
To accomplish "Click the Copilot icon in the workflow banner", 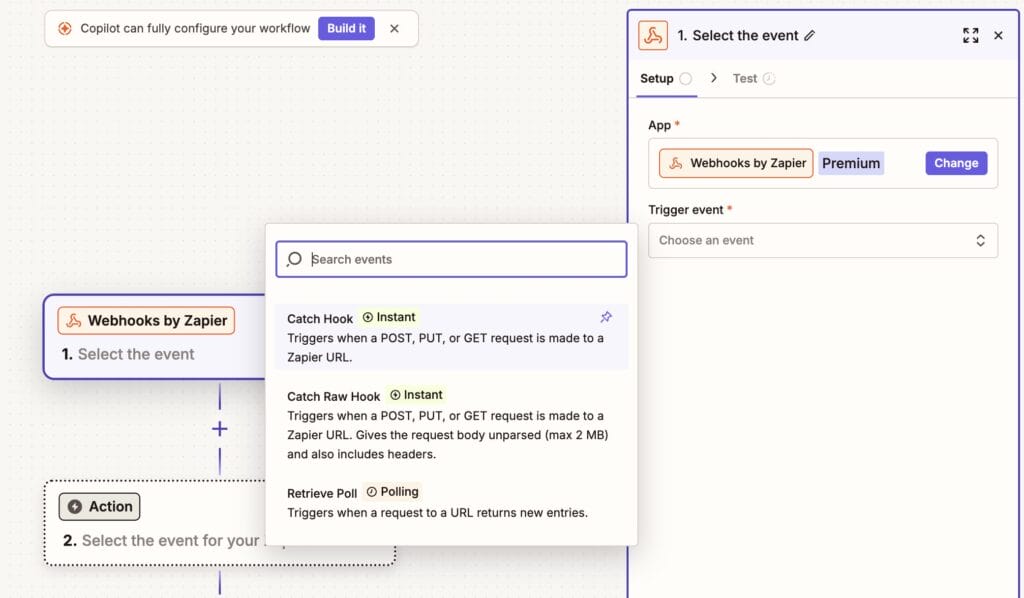I will (x=63, y=28).
